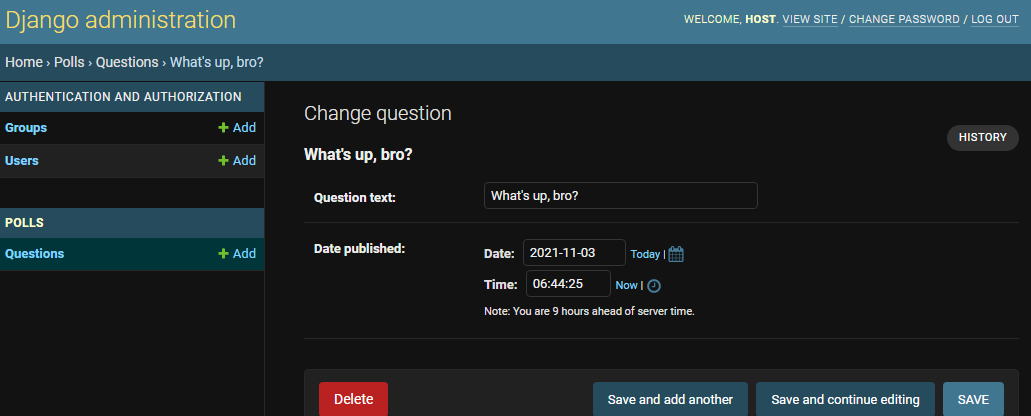The width and height of the screenshot is (1031, 416).
Task: Click the Add link for Users
Action: [x=237, y=160]
